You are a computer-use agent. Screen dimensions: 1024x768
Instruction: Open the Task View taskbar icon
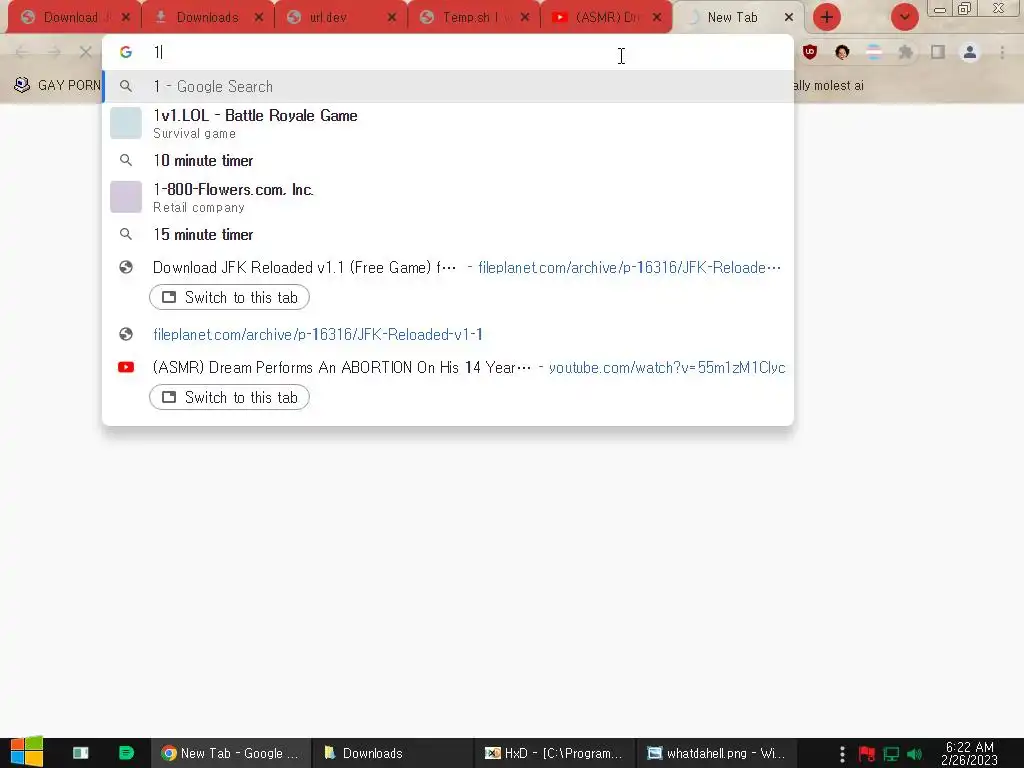click(x=80, y=753)
